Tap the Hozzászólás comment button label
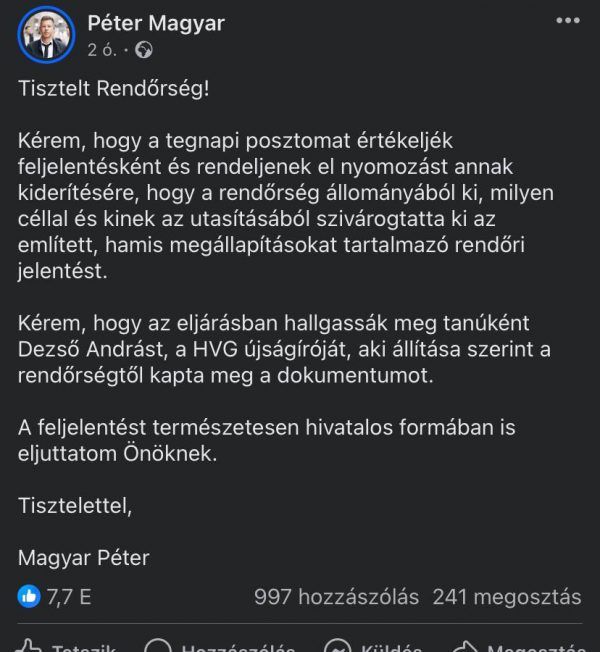 238,647
